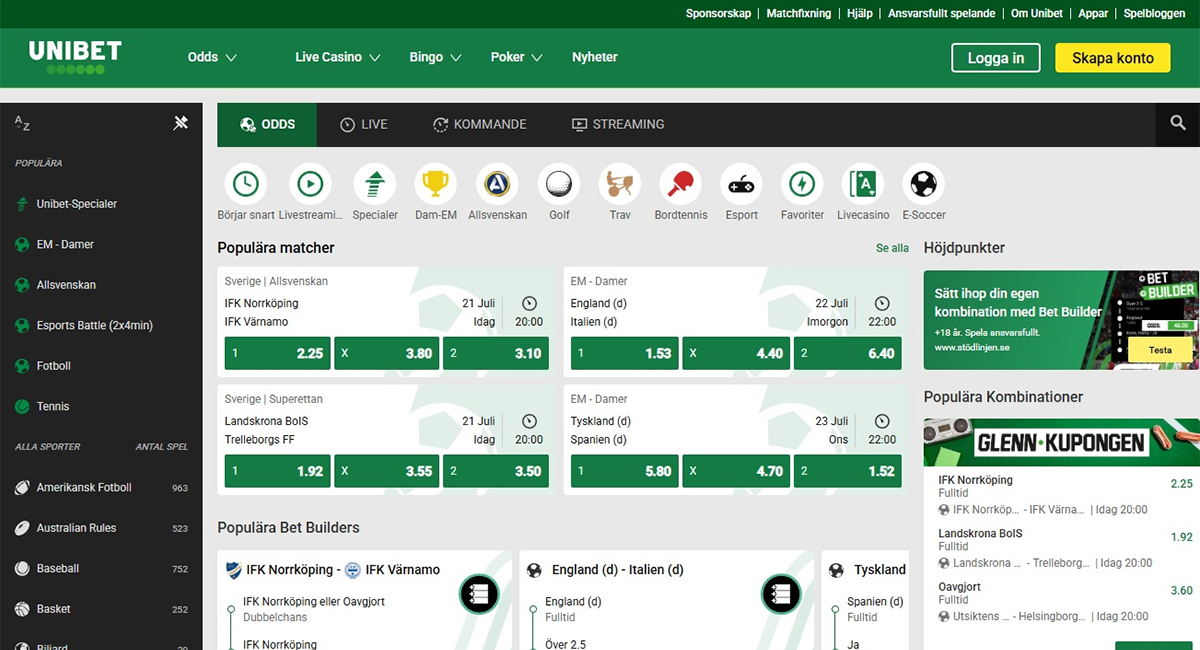Switch to the KOMMANDE tab
This screenshot has height=650, width=1200.
pyautogui.click(x=480, y=124)
